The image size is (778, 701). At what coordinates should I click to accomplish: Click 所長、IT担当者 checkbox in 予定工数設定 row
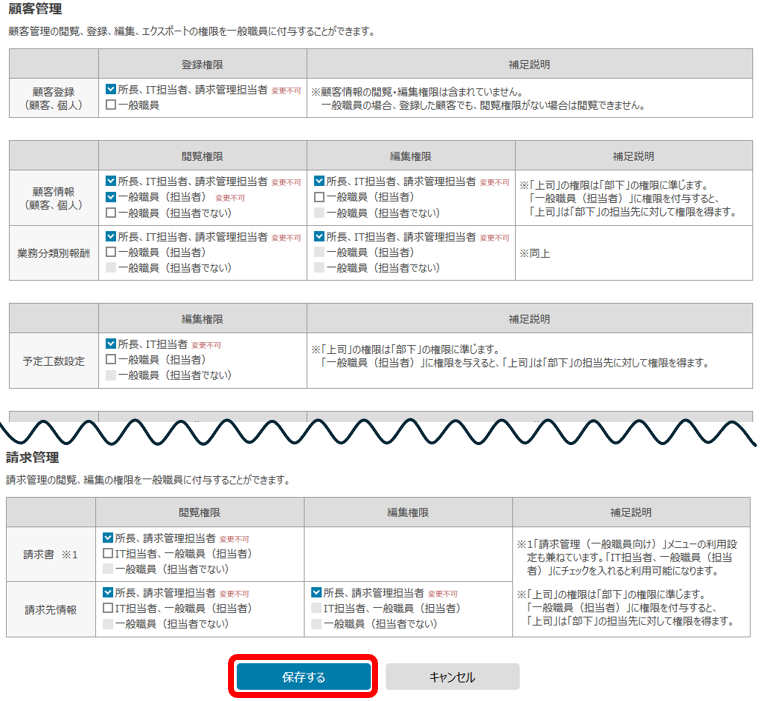pyautogui.click(x=111, y=344)
